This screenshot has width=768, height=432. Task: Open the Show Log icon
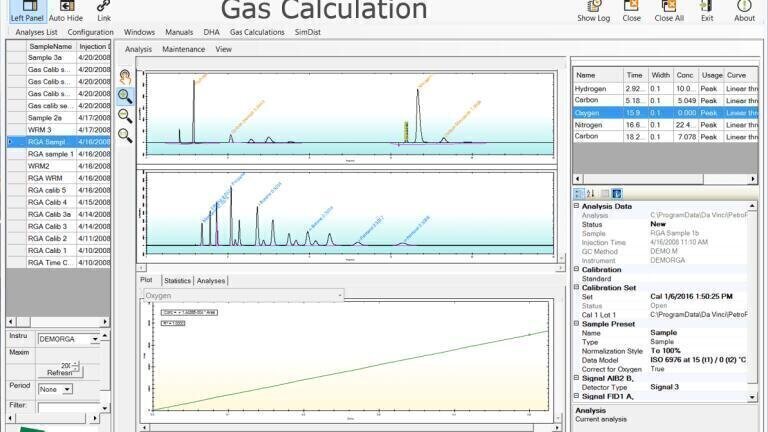[x=594, y=11]
